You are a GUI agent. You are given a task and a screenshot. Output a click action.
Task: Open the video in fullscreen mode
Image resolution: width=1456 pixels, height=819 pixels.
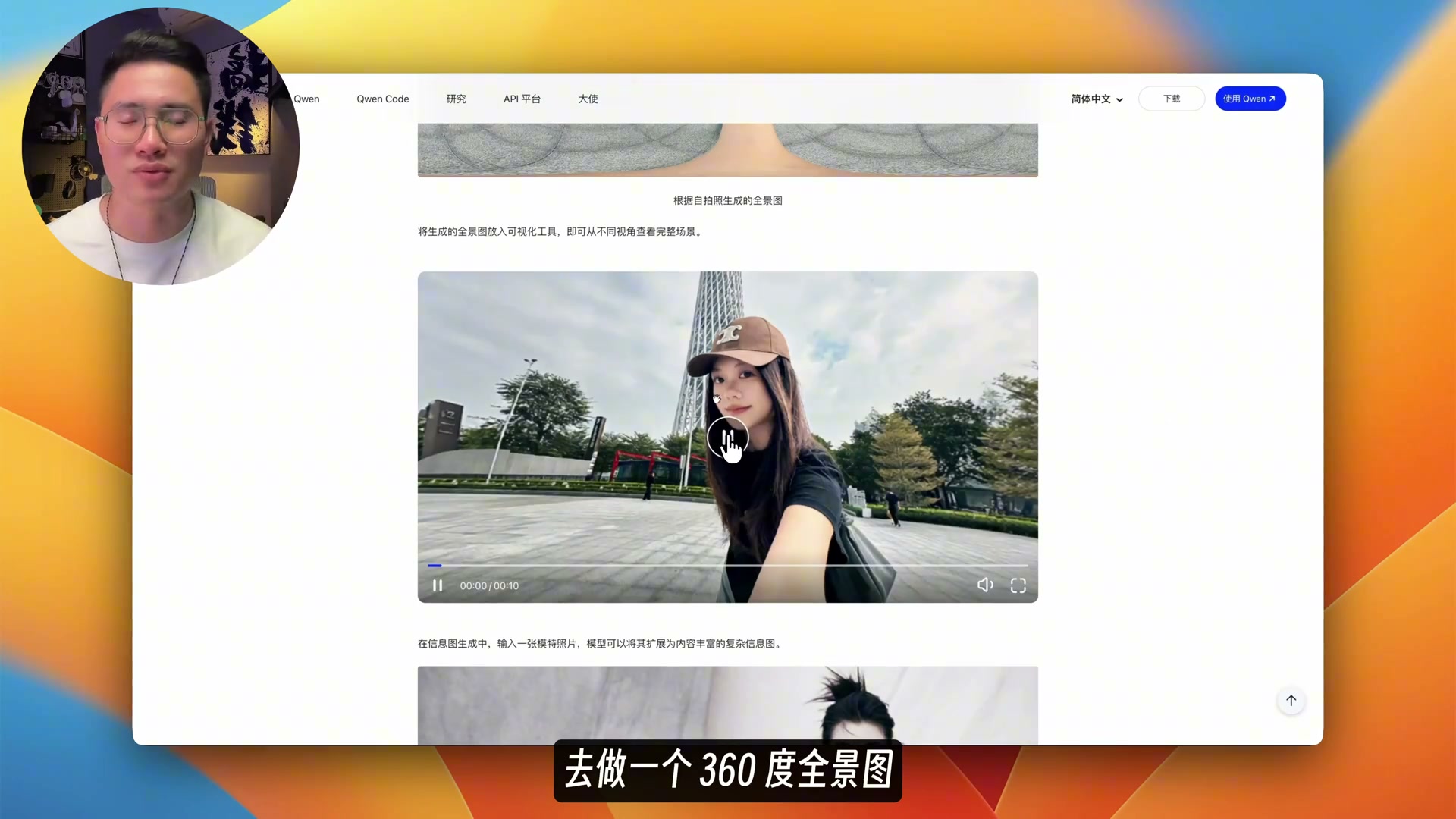(1018, 585)
